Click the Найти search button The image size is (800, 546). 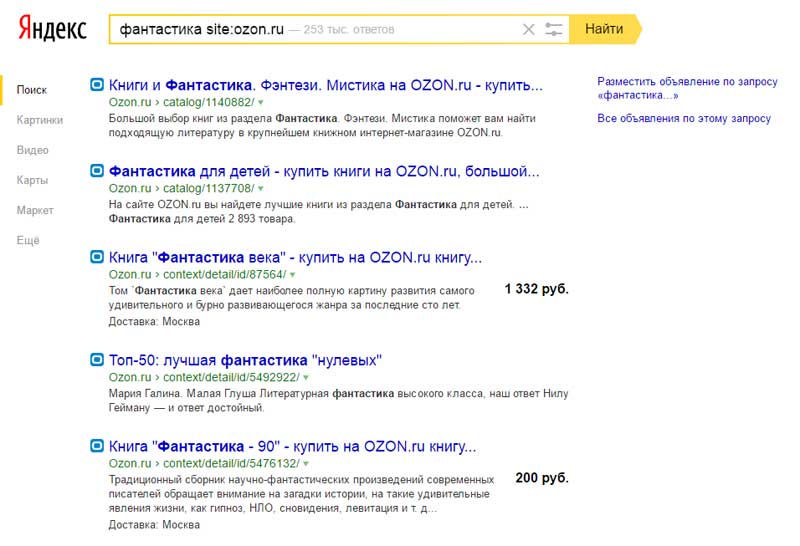605,29
